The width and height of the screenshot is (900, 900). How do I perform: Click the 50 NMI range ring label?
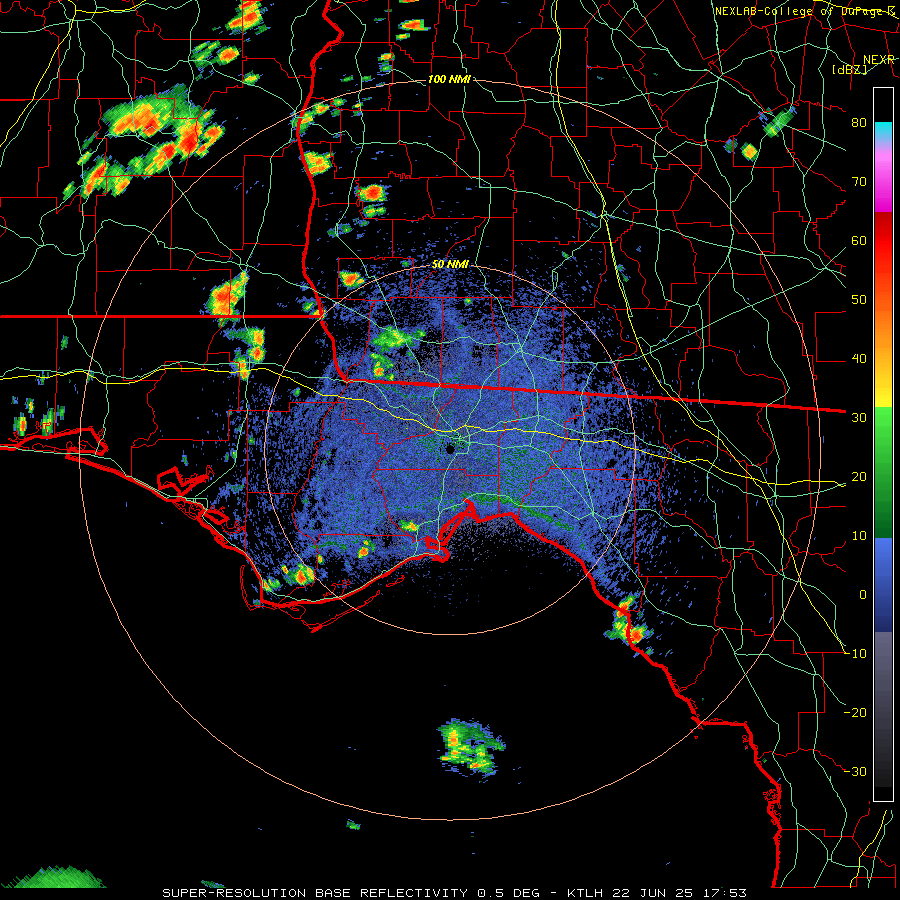click(450, 265)
